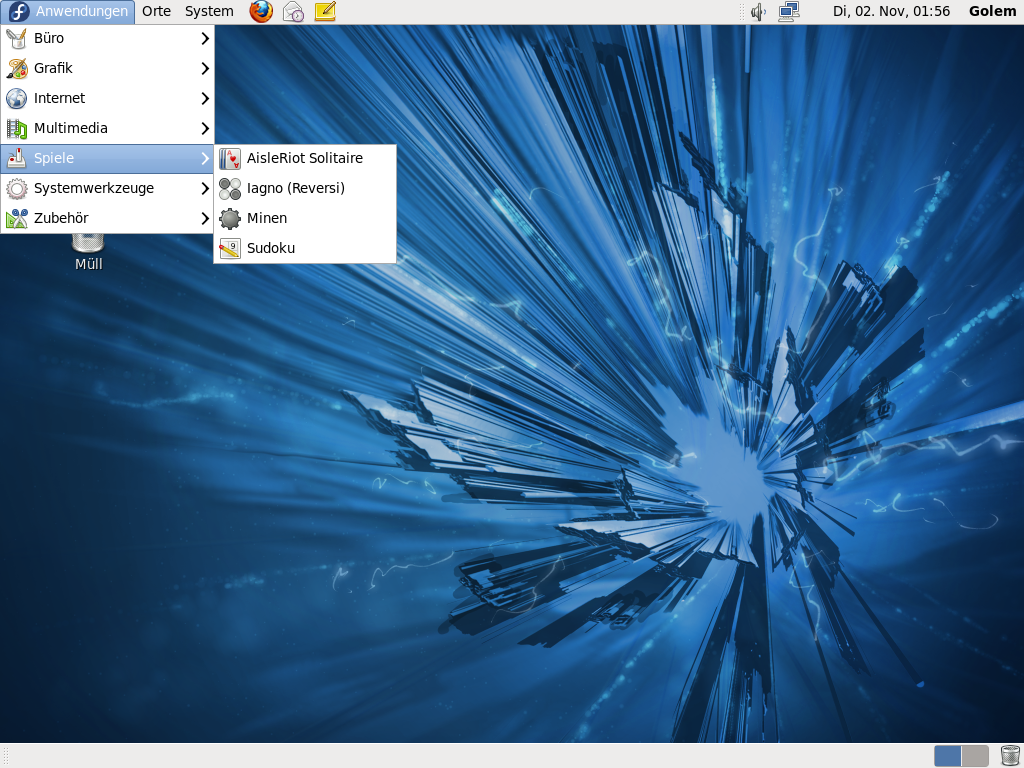Launch Sudoku from Spiele submenu
Viewport: 1024px width, 768px height.
270,248
